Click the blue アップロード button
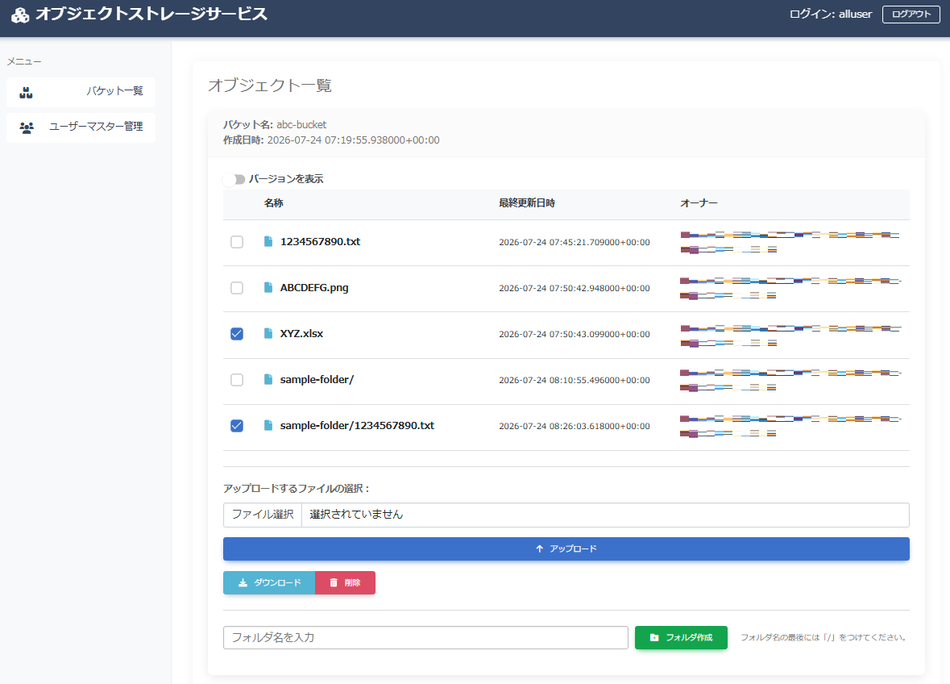Screen dimensions: 950x684 (x=566, y=549)
